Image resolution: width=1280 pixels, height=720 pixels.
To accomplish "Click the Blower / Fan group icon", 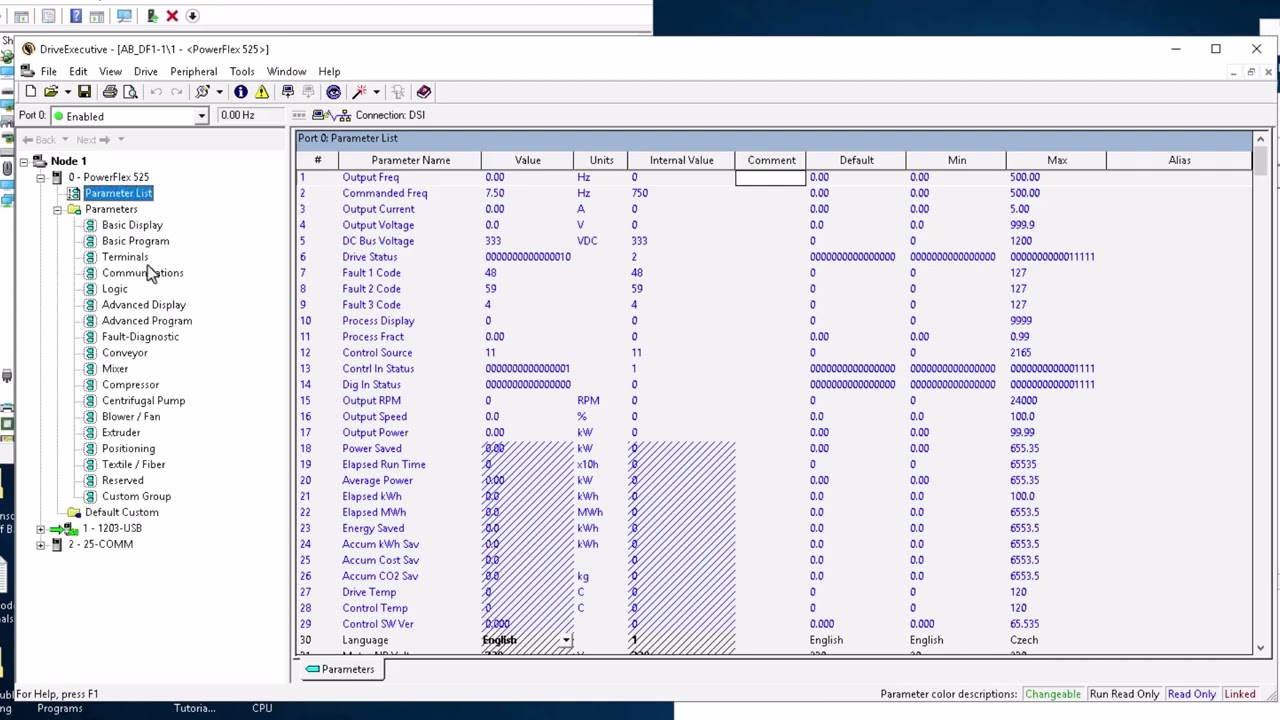I will (x=91, y=417).
